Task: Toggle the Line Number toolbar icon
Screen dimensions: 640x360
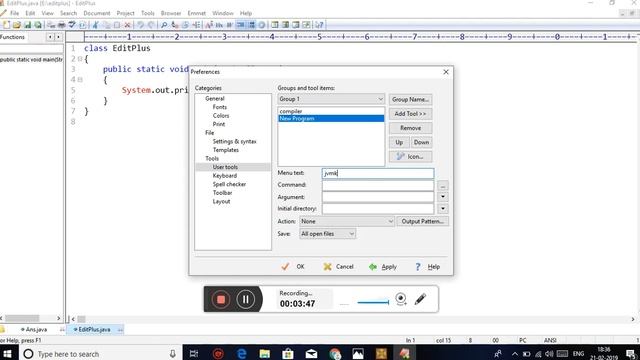Action: click(x=251, y=25)
